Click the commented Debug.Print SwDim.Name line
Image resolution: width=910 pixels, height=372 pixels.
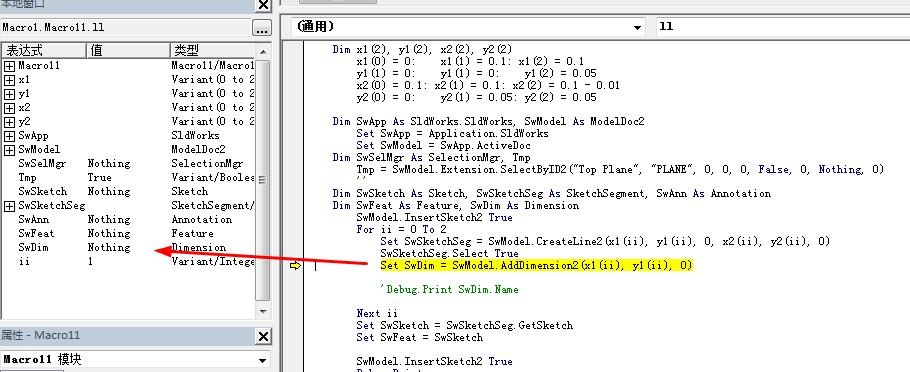(x=449, y=289)
